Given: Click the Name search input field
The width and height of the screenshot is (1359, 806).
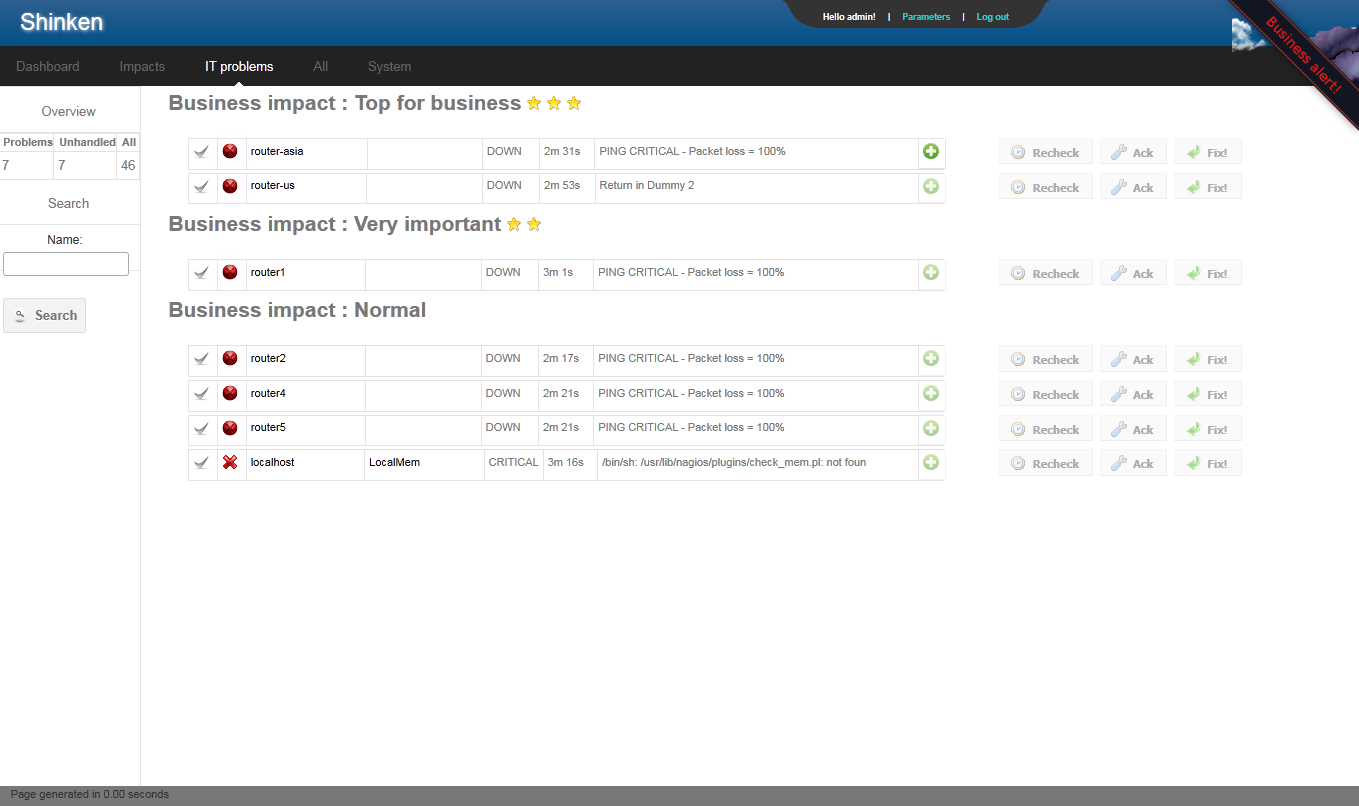Looking at the screenshot, I should (66, 264).
